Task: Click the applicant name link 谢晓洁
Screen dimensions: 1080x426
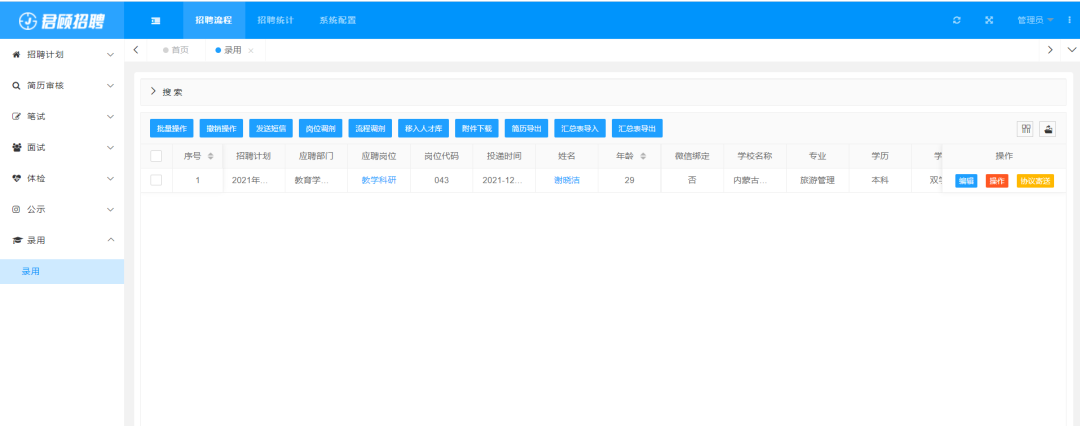Action: pyautogui.click(x=567, y=180)
